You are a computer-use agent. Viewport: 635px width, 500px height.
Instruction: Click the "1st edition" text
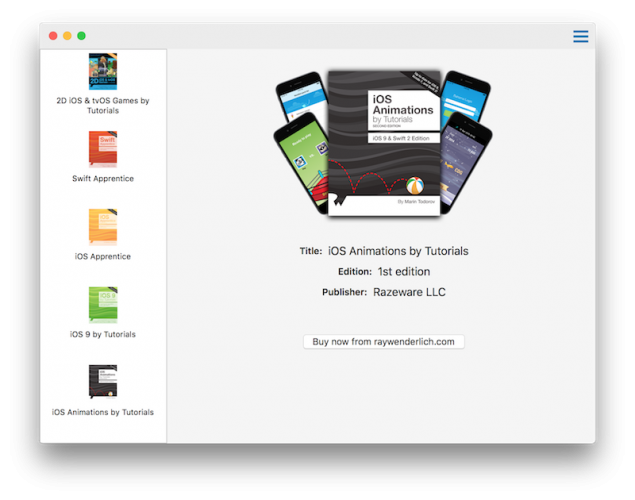tap(404, 272)
